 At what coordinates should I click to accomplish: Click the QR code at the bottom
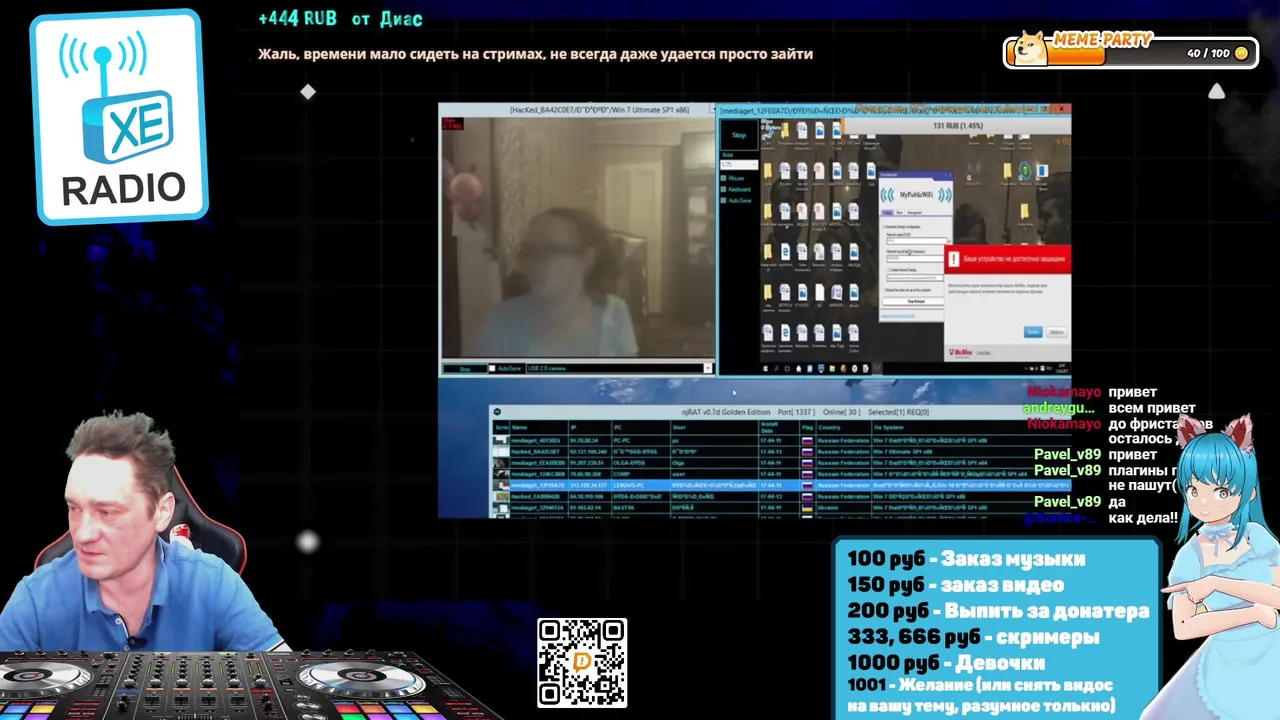tap(582, 663)
